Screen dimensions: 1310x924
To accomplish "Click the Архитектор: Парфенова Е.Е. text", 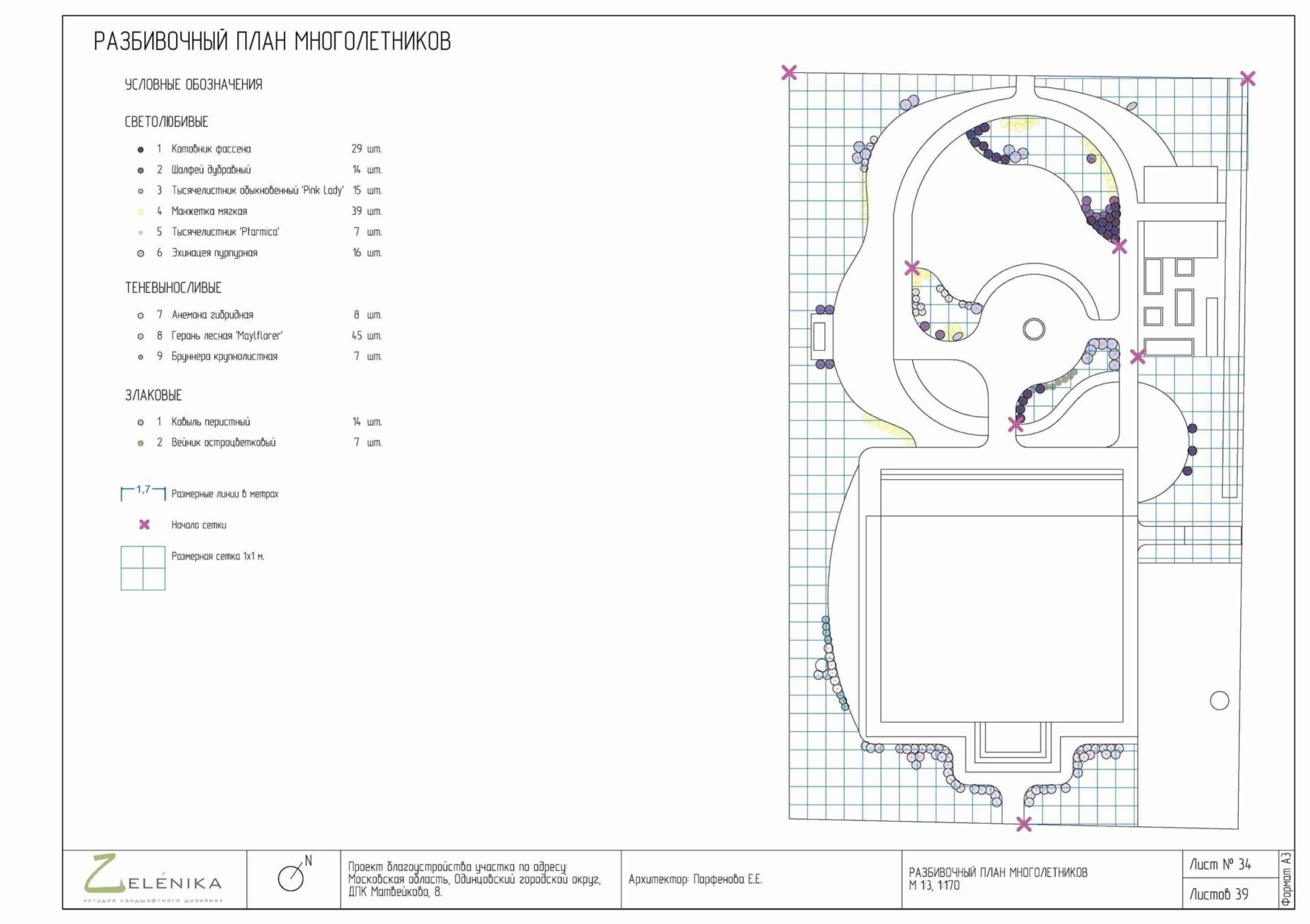I will pos(695,879).
